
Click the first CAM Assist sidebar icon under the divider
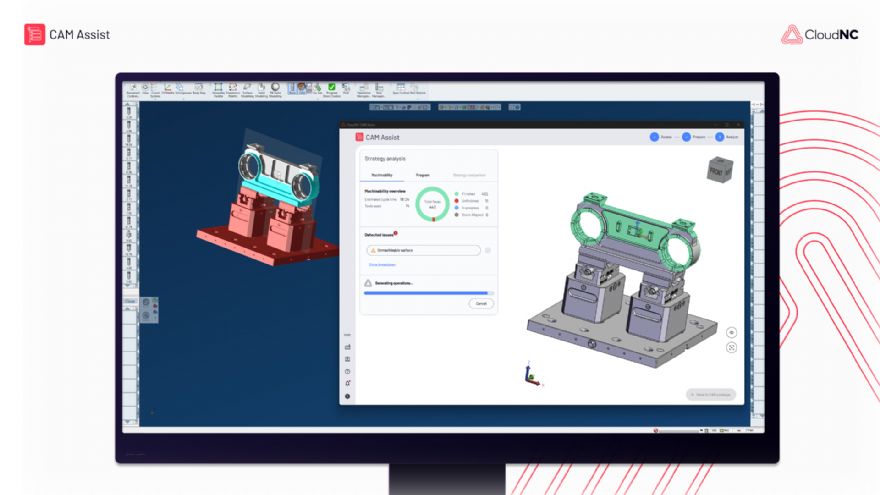(x=347, y=347)
